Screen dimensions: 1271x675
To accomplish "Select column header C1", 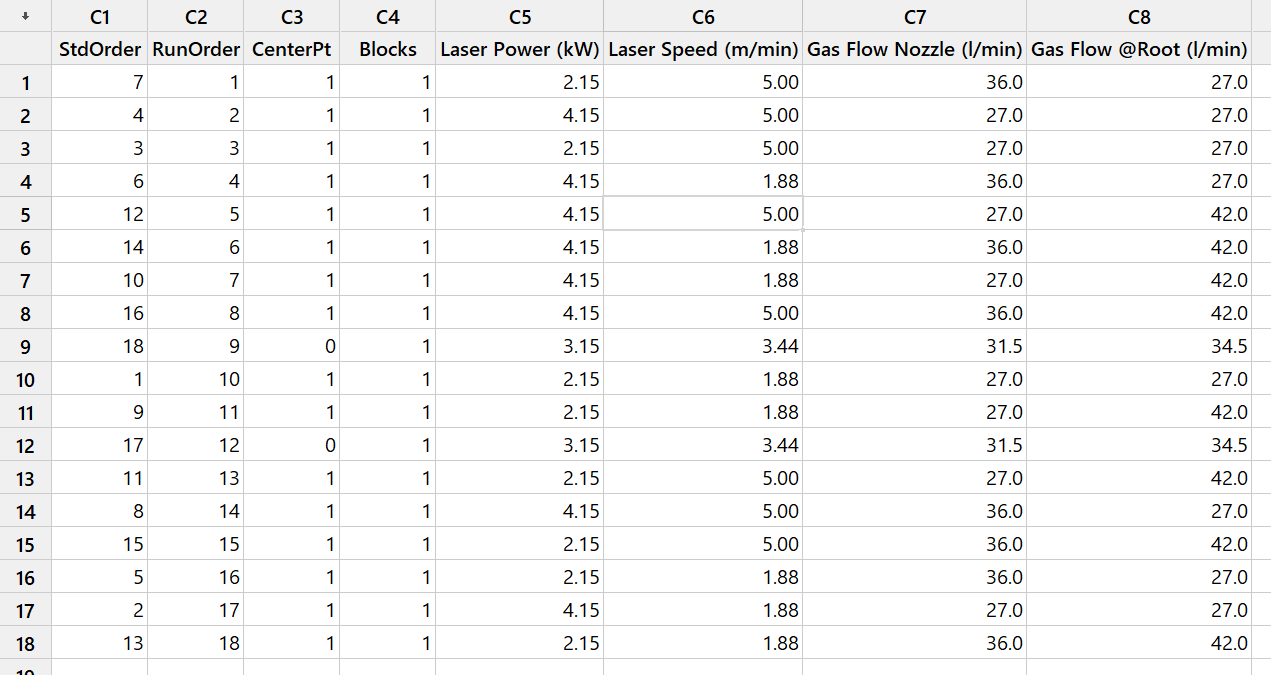I will tap(99, 16).
